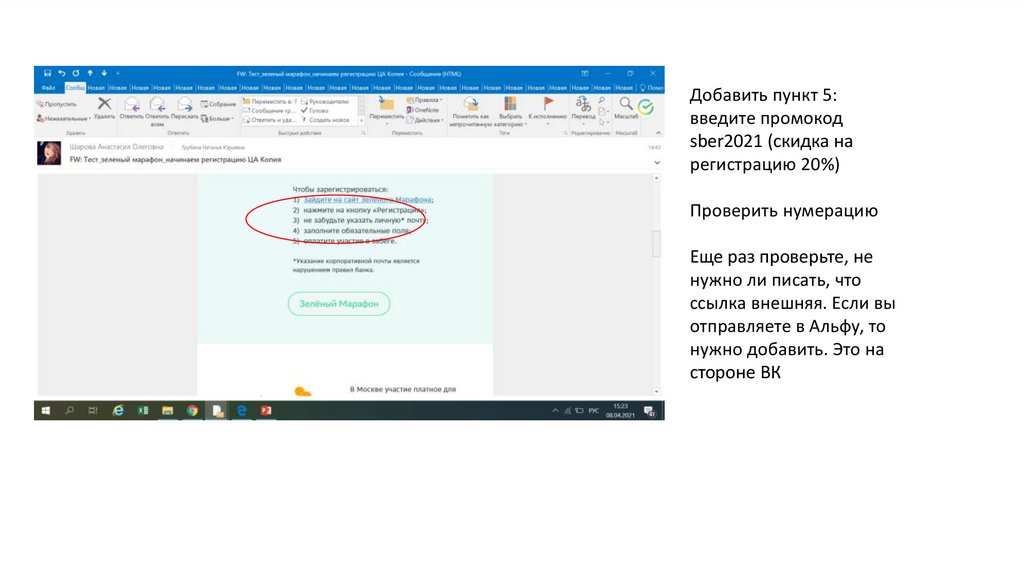Click the message scrollbar up arrow
Viewport: 1024px width, 574px height.
tap(656, 178)
